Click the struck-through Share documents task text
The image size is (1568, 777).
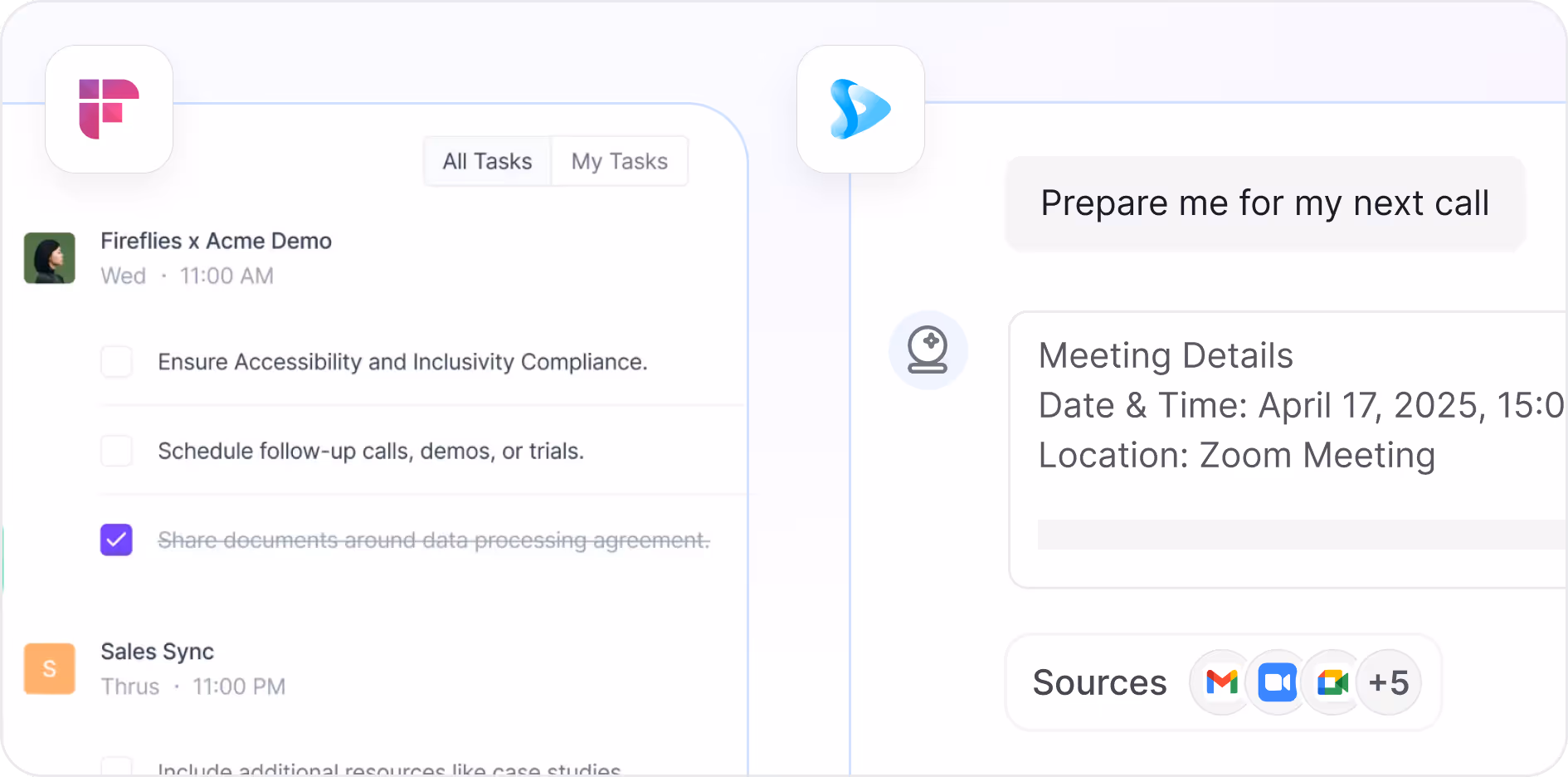434,540
